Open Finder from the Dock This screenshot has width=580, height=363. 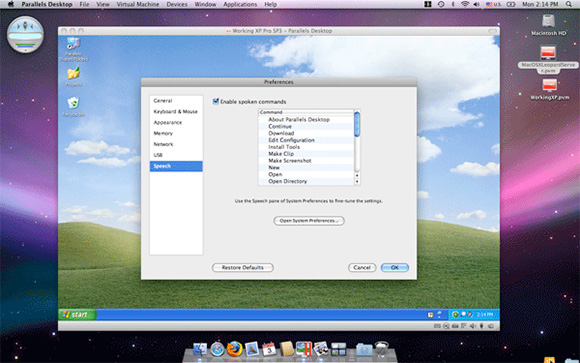(200, 349)
